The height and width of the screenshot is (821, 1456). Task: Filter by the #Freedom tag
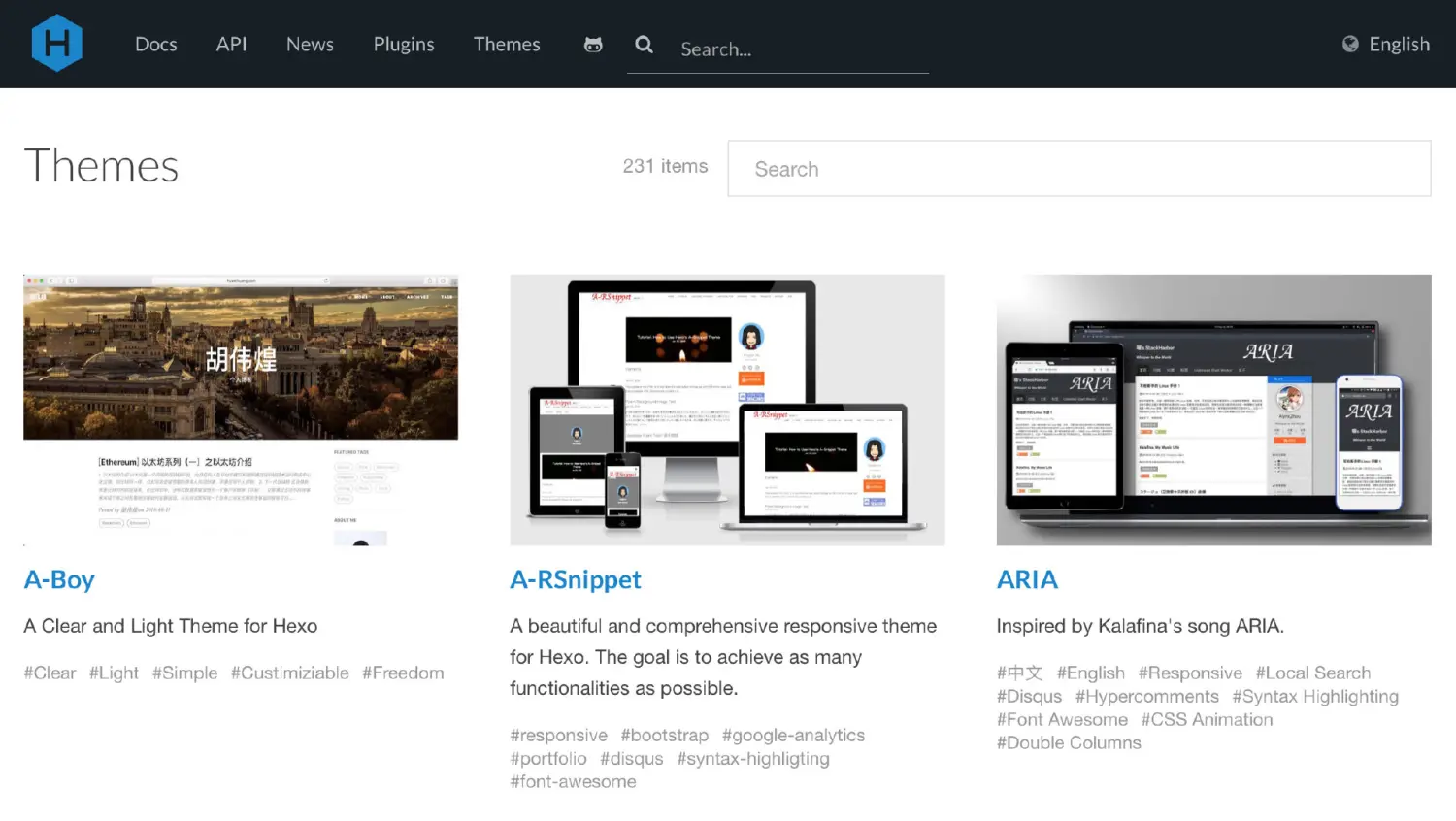pos(403,673)
